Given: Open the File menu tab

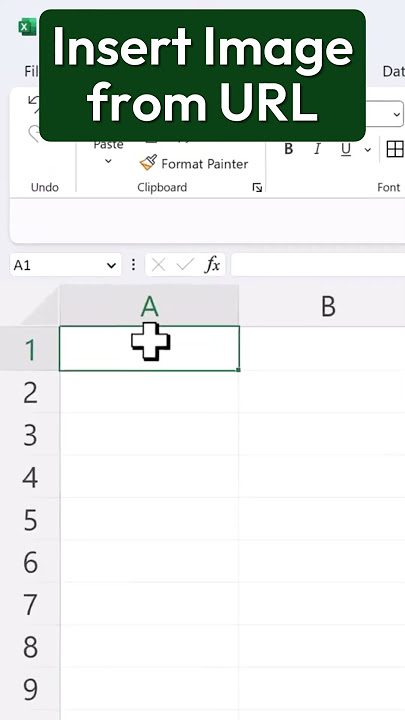Looking at the screenshot, I should tap(31, 71).
